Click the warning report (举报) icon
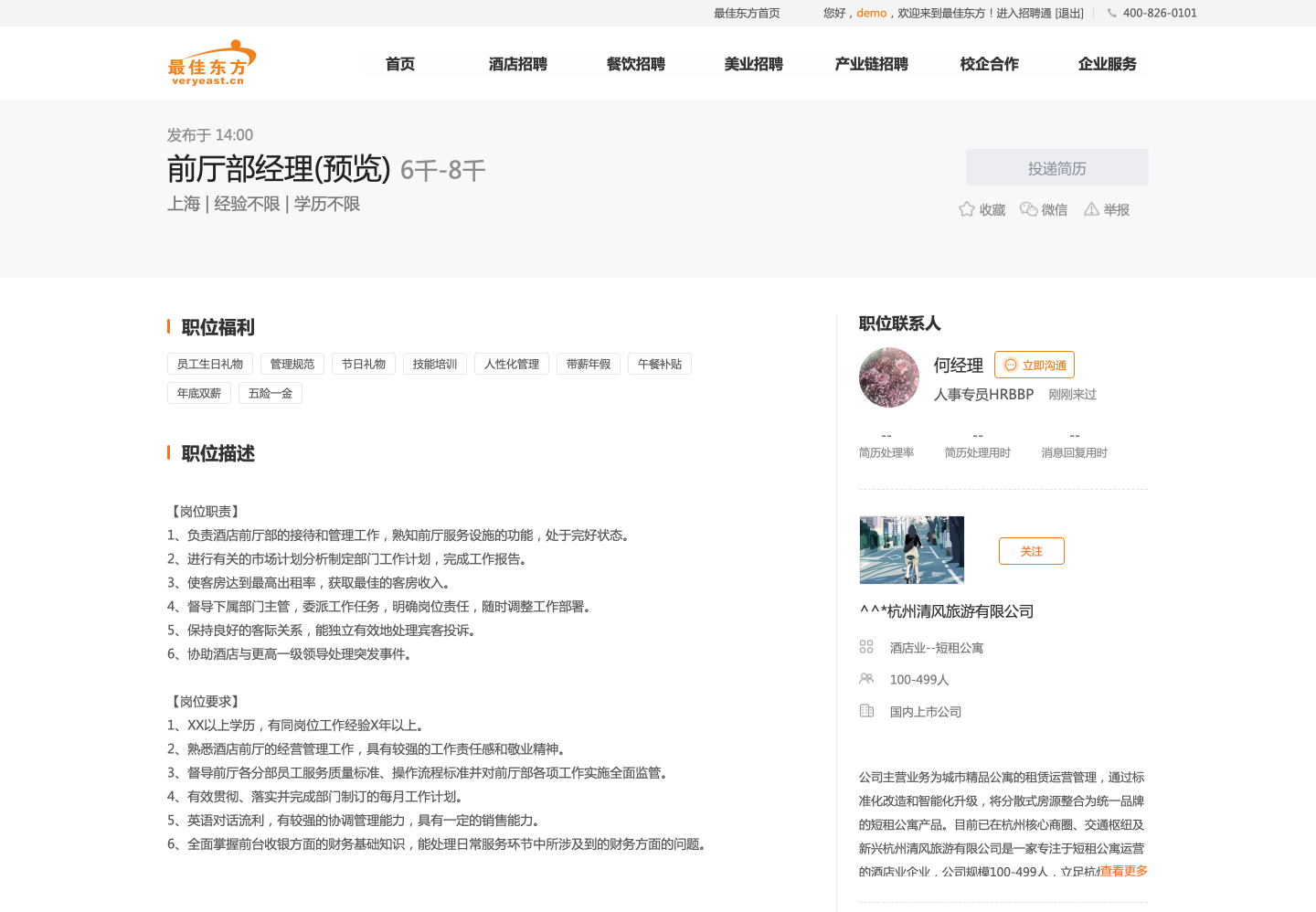The image size is (1316, 912). (x=1091, y=209)
